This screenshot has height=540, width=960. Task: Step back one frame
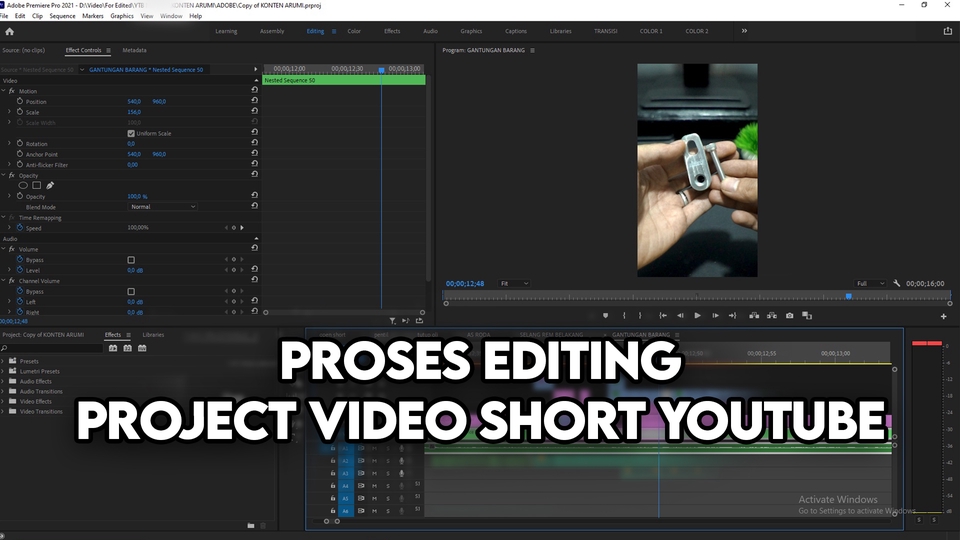[680, 315]
